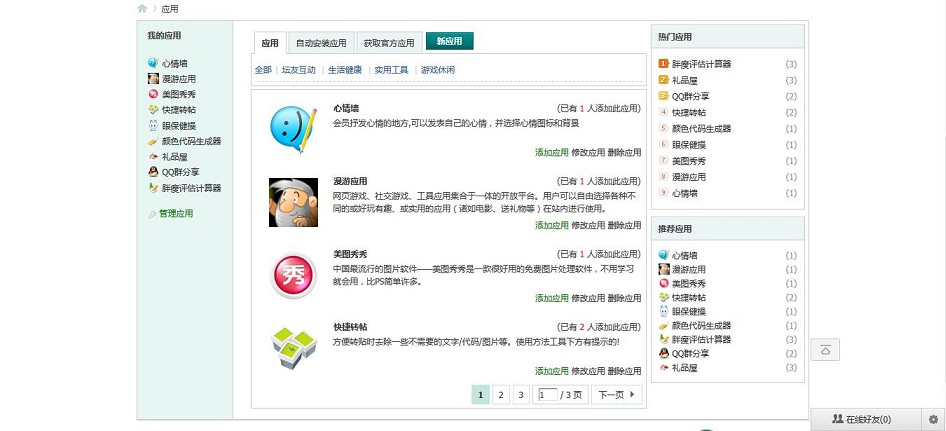Click current page 1 button

click(x=480, y=395)
